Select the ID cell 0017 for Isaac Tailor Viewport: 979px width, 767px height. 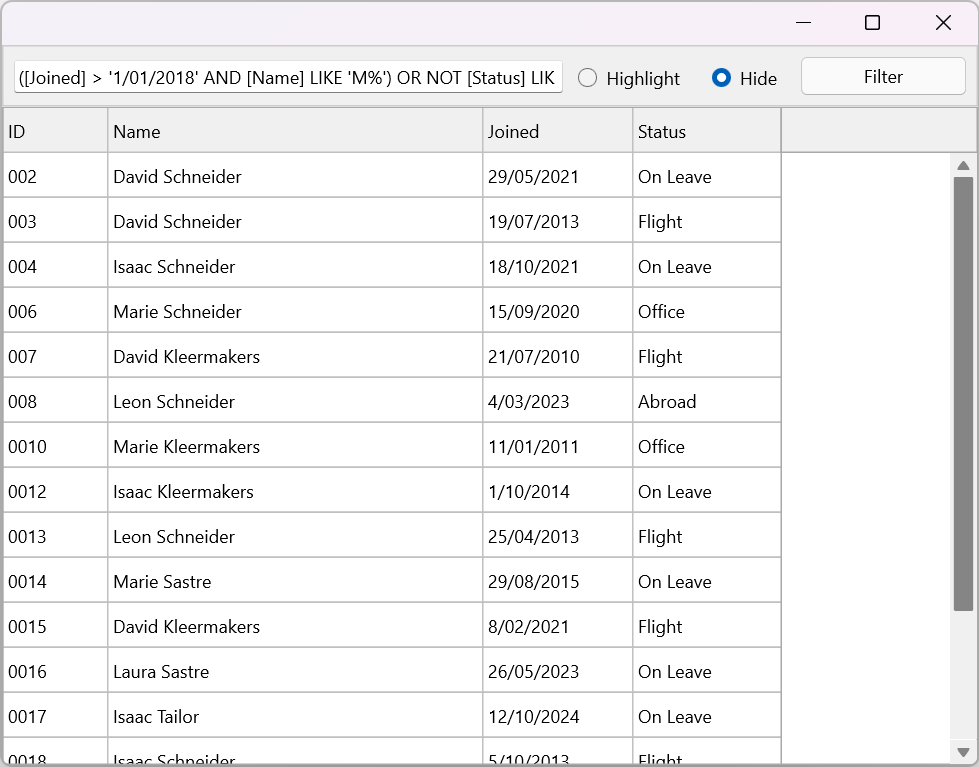tap(54, 715)
